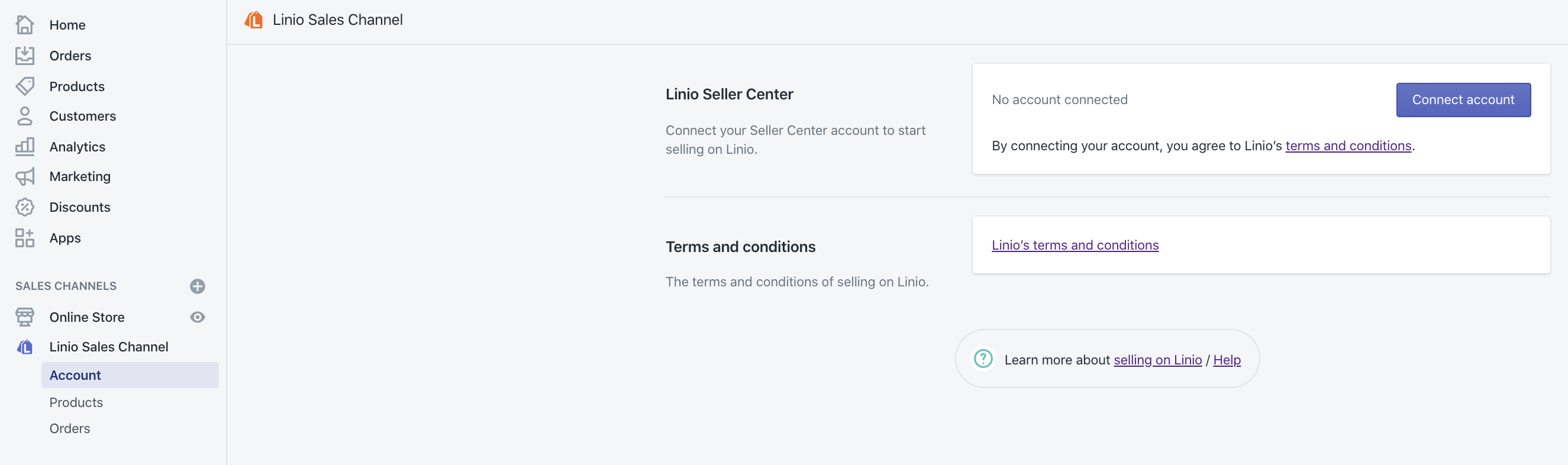Click the Analytics bar chart icon
The height and width of the screenshot is (465, 1568).
pyautogui.click(x=24, y=146)
